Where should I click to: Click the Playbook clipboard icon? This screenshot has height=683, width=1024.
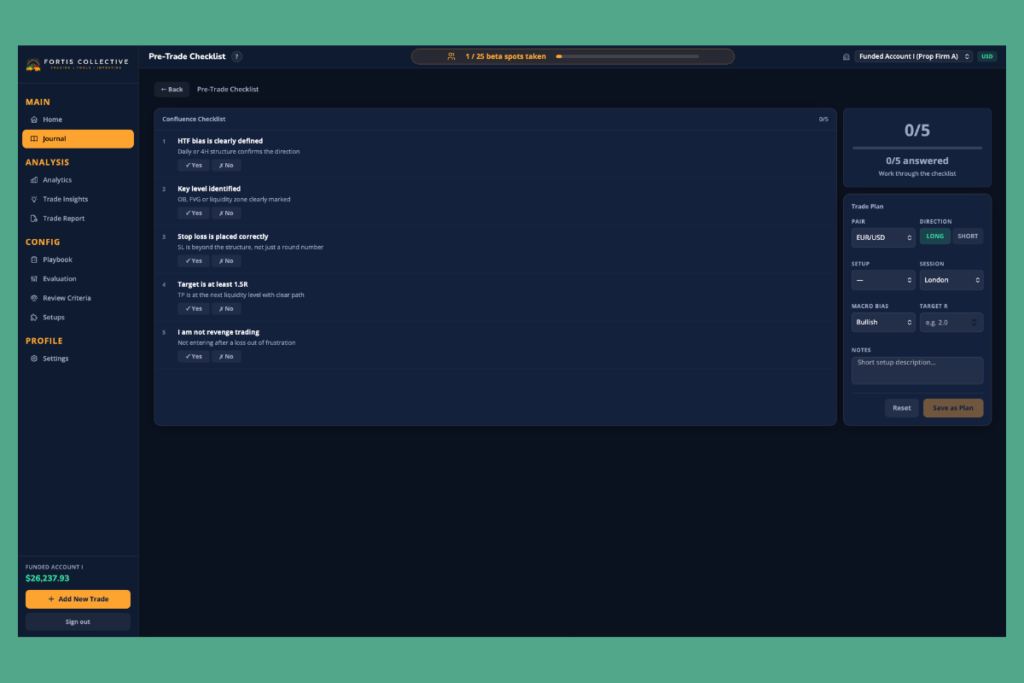pos(34,260)
